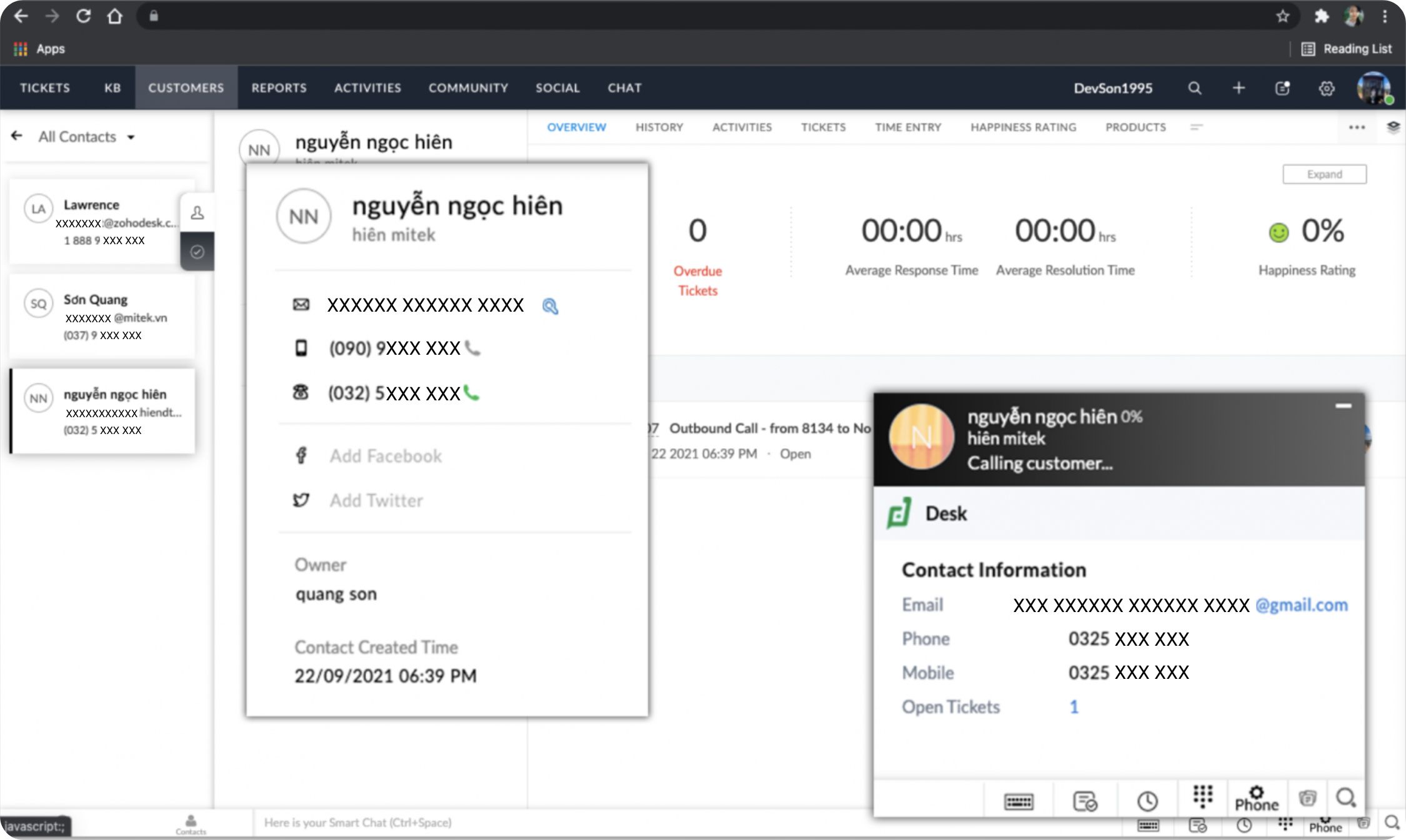The image size is (1406, 840).
Task: Minimize the calling customer widget
Action: point(1344,407)
